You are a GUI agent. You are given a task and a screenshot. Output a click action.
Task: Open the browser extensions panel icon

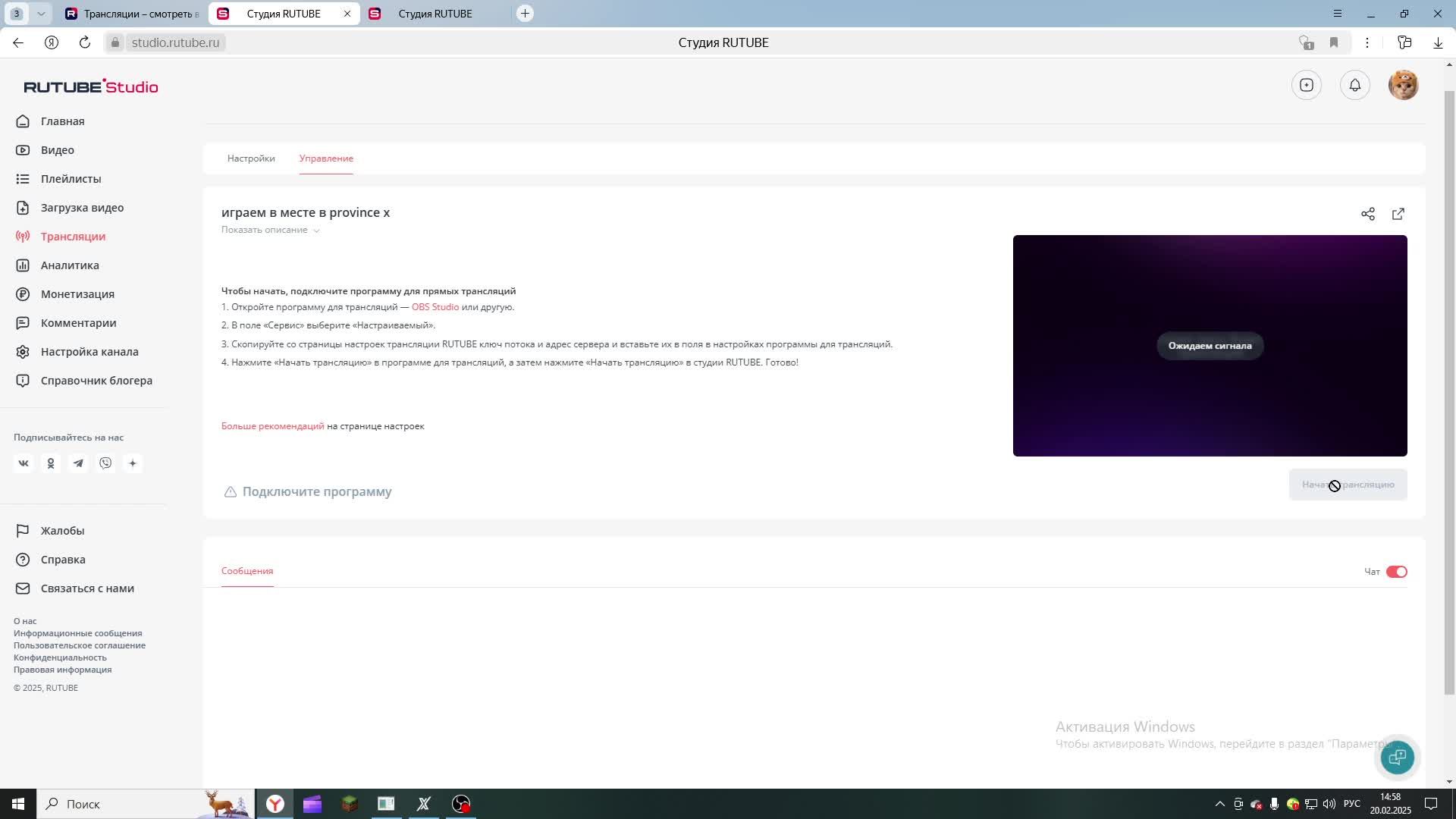point(1404,42)
